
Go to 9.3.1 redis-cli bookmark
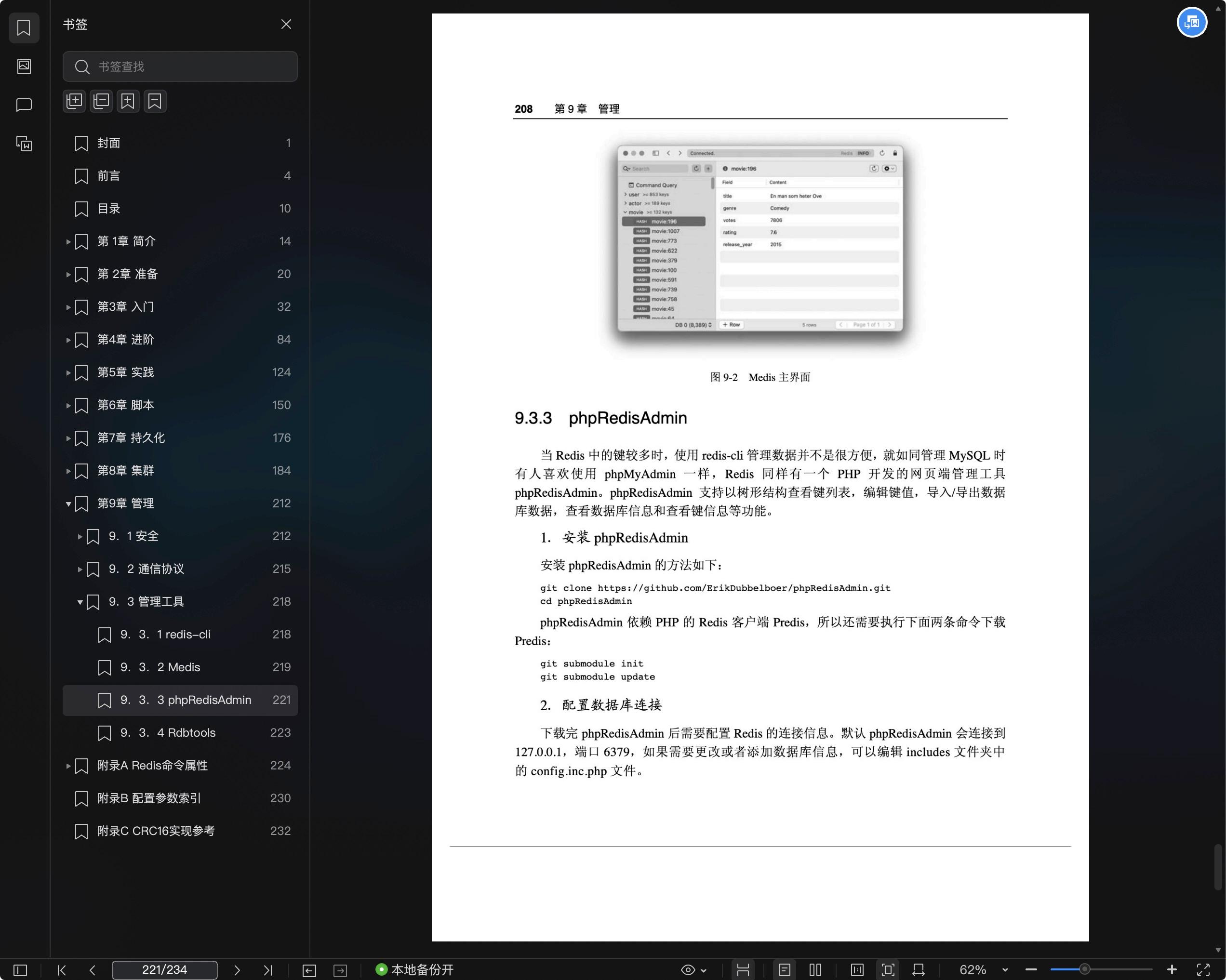pos(180,635)
